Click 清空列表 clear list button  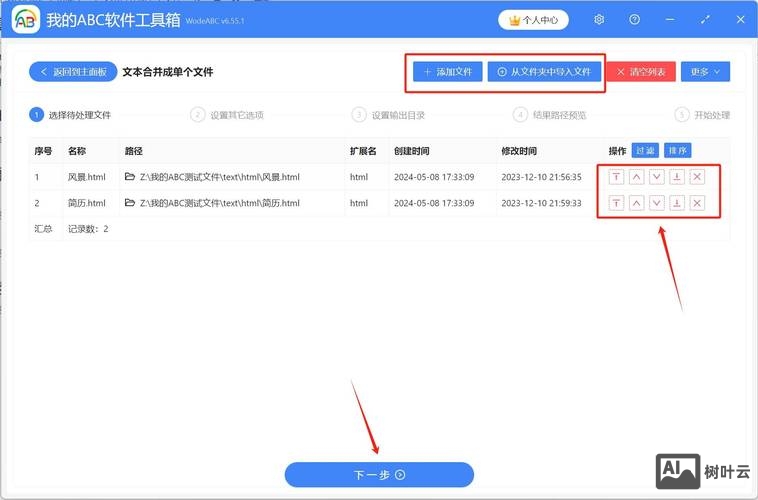click(x=641, y=72)
